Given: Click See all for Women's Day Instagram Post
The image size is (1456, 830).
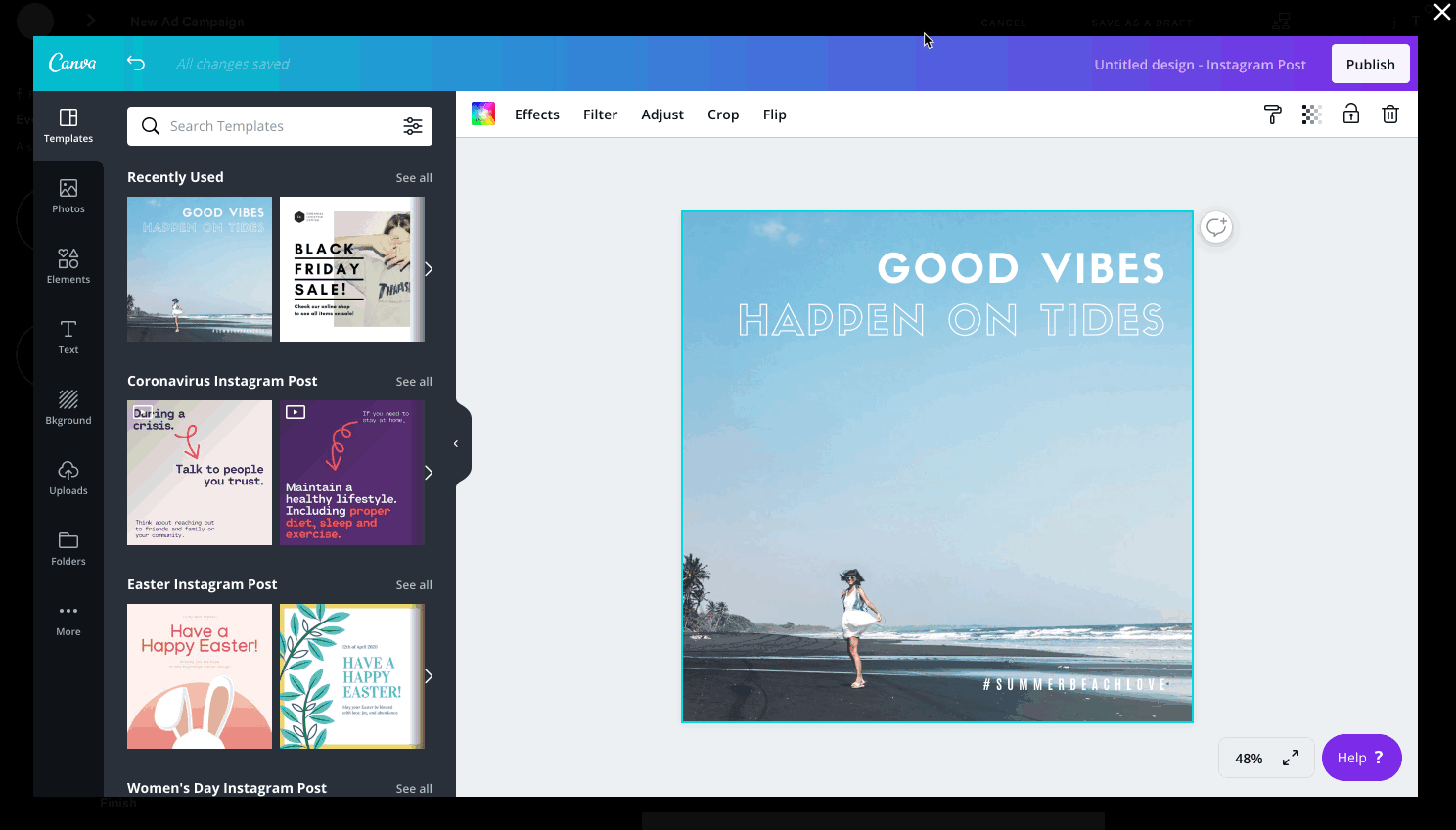Looking at the screenshot, I should tap(414, 789).
